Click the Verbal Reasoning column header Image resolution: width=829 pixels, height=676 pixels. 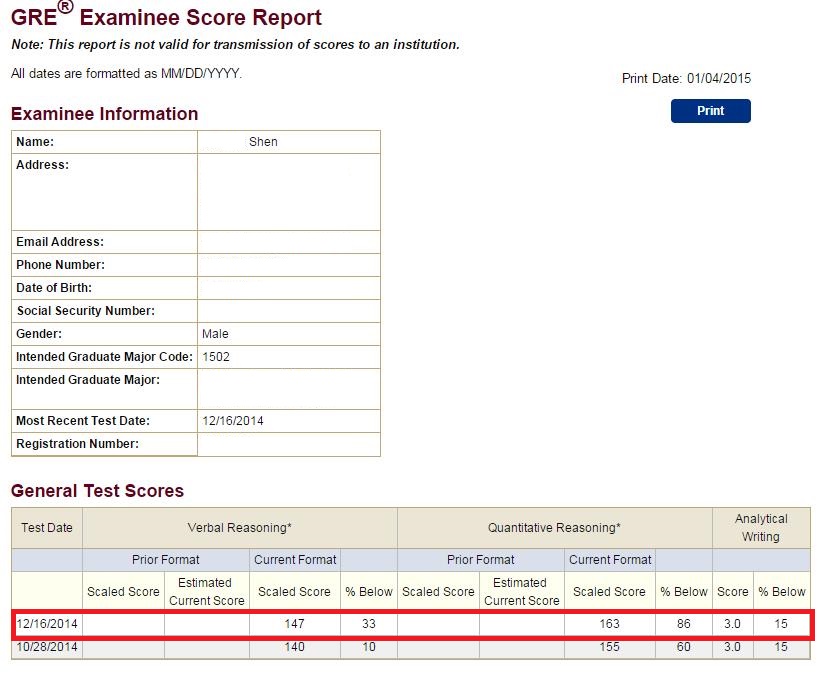(x=240, y=527)
